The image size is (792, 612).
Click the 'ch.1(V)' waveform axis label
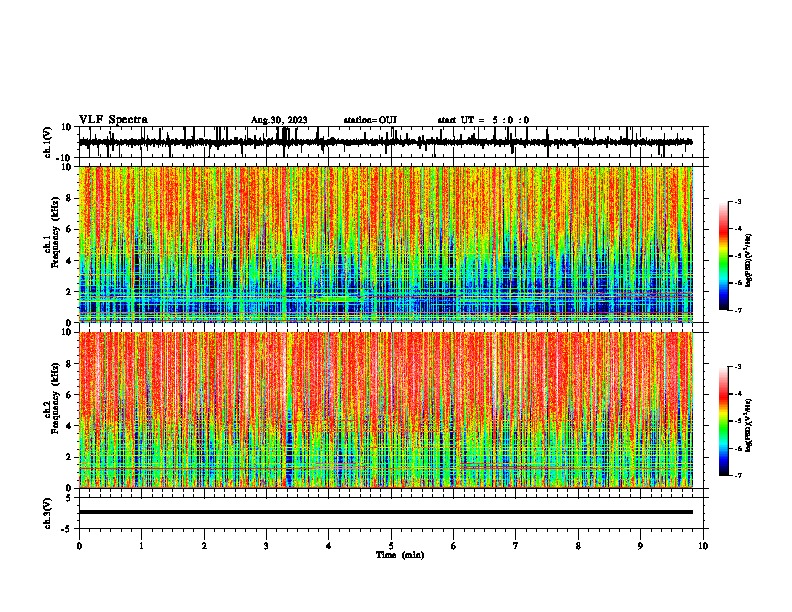pos(48,142)
